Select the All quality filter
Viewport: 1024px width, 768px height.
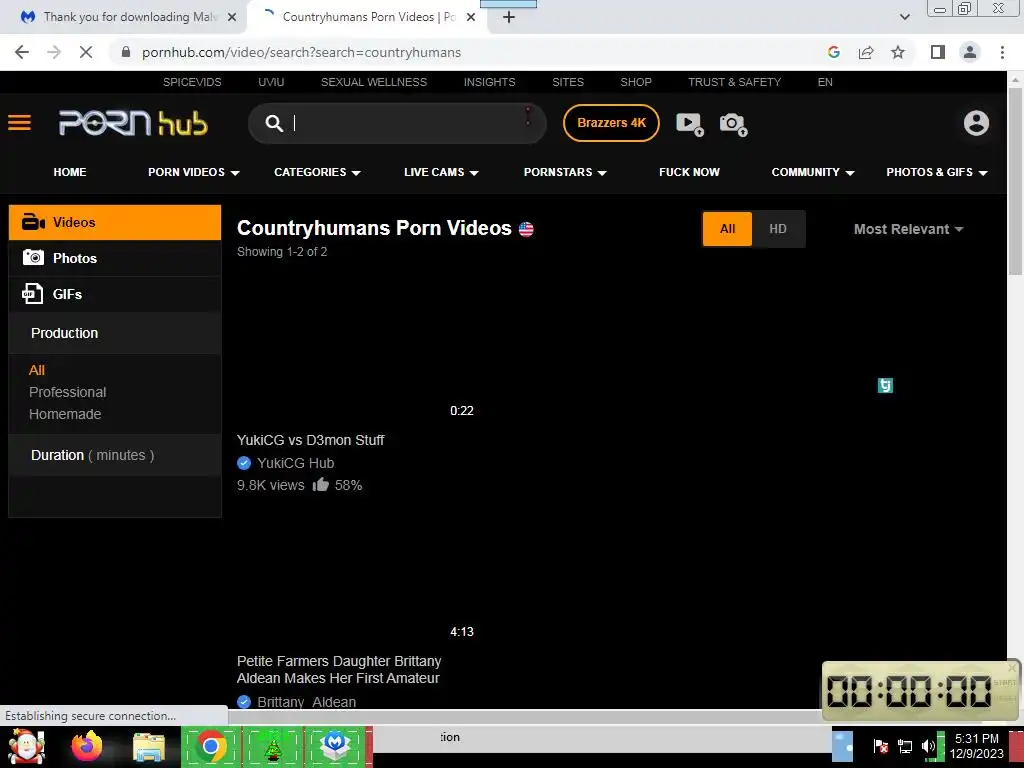[x=727, y=229]
